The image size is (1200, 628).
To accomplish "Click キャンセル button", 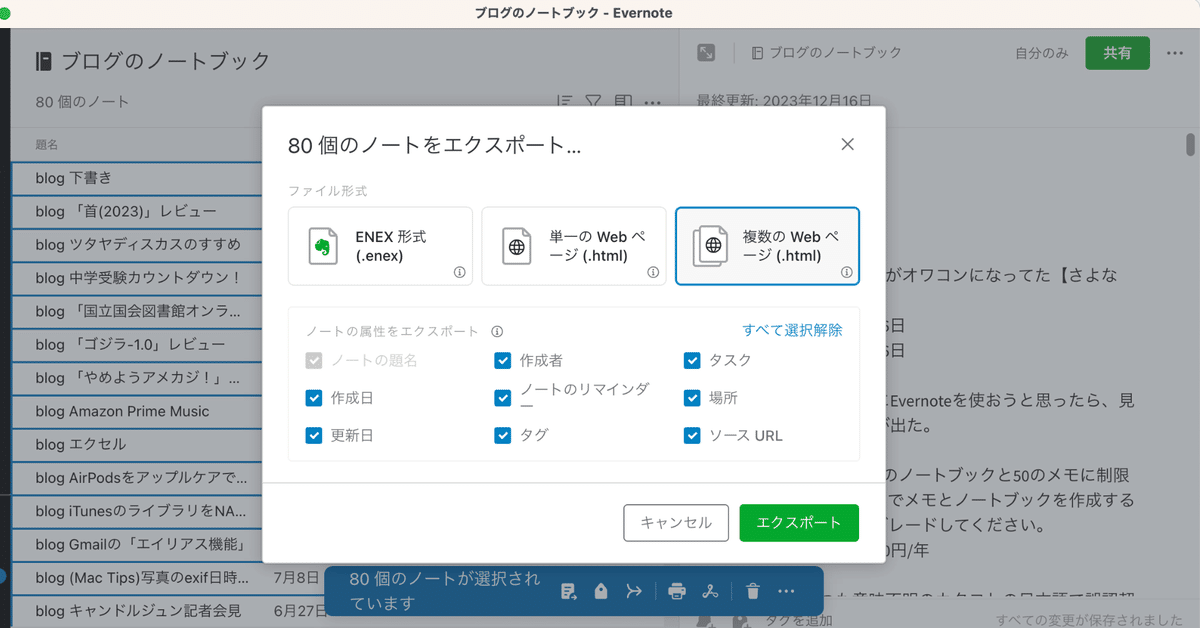I will click(676, 522).
